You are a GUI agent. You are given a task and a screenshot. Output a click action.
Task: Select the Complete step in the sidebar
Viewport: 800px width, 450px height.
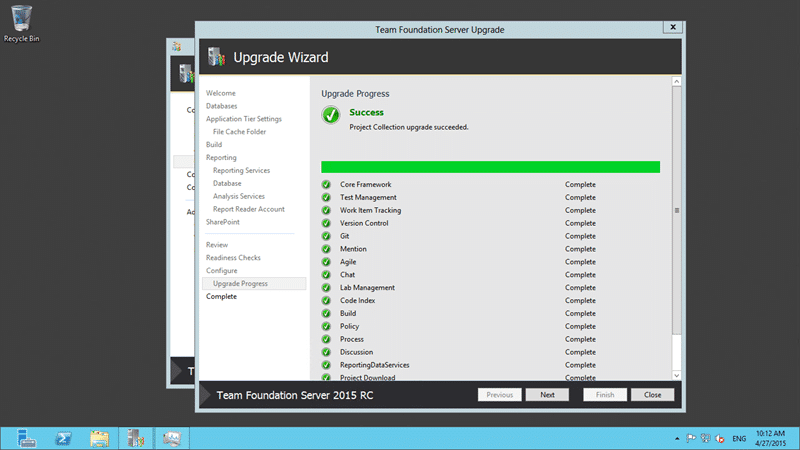pyautogui.click(x=221, y=296)
